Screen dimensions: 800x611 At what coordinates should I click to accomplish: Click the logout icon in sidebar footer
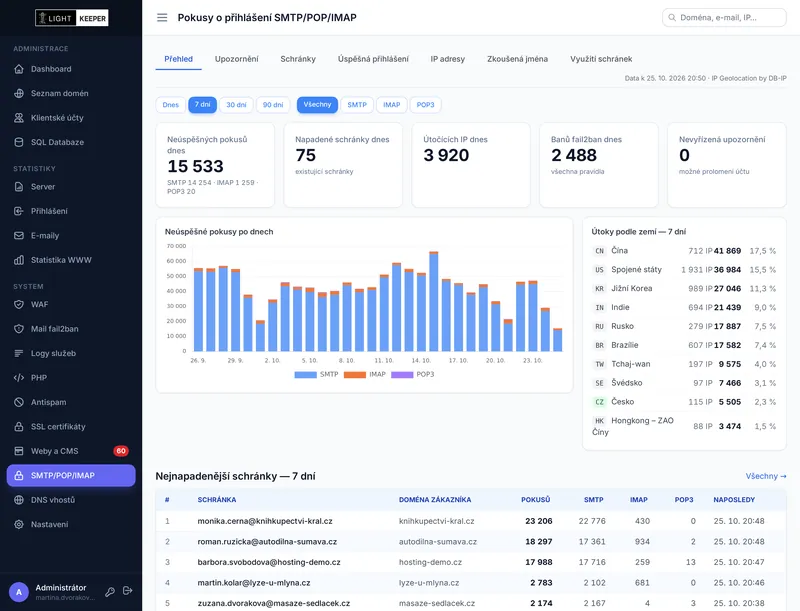click(128, 591)
